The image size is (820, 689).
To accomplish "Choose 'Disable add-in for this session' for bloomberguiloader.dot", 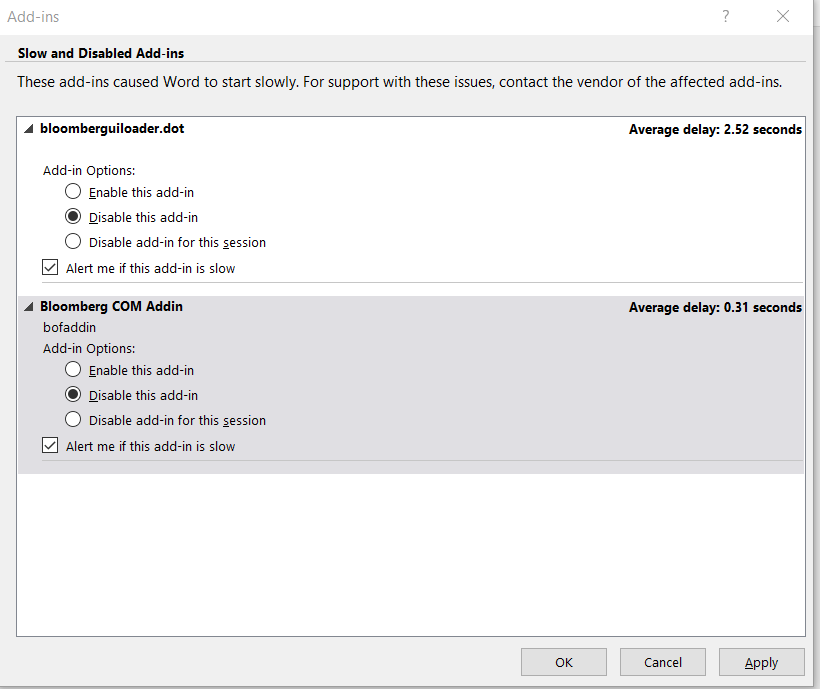I will coord(72,241).
